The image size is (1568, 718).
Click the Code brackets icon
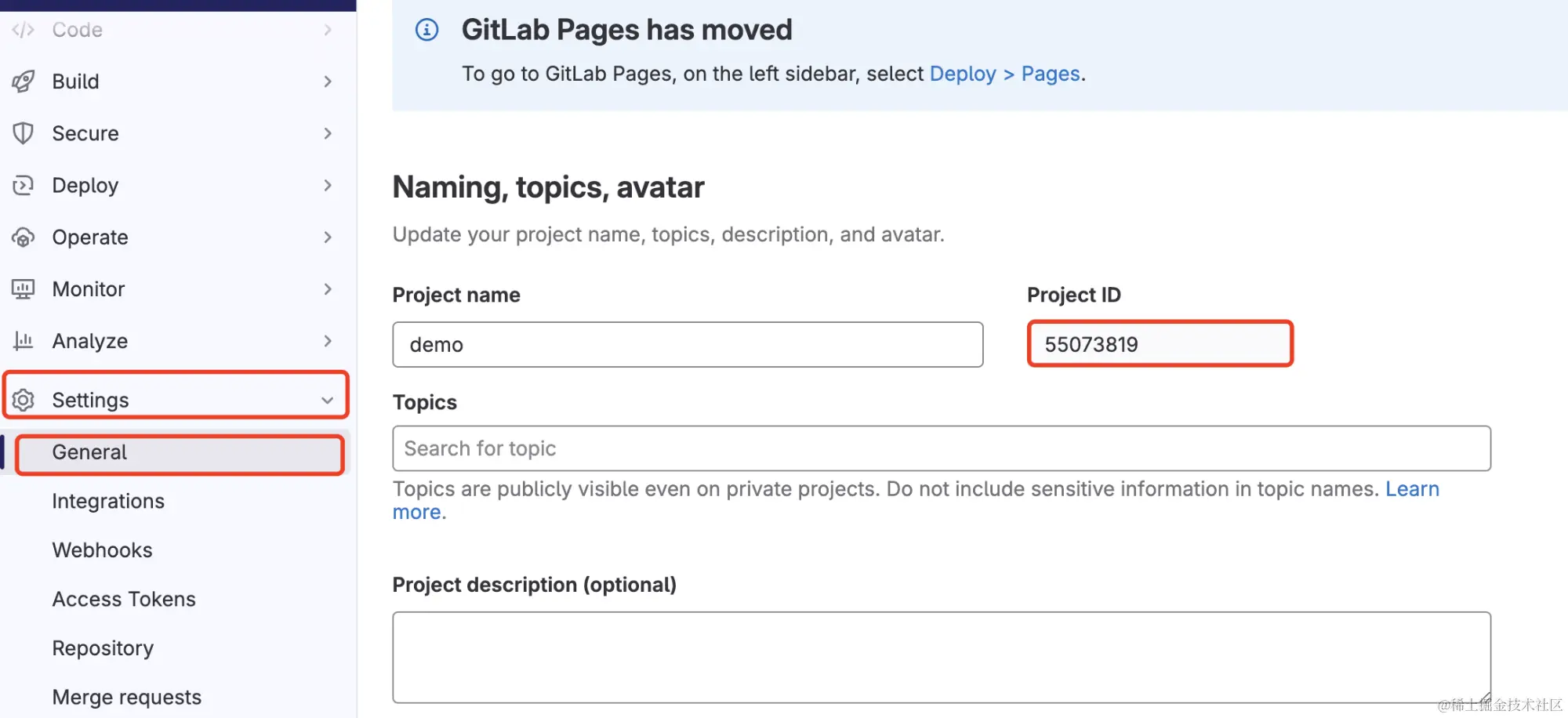pyautogui.click(x=24, y=30)
